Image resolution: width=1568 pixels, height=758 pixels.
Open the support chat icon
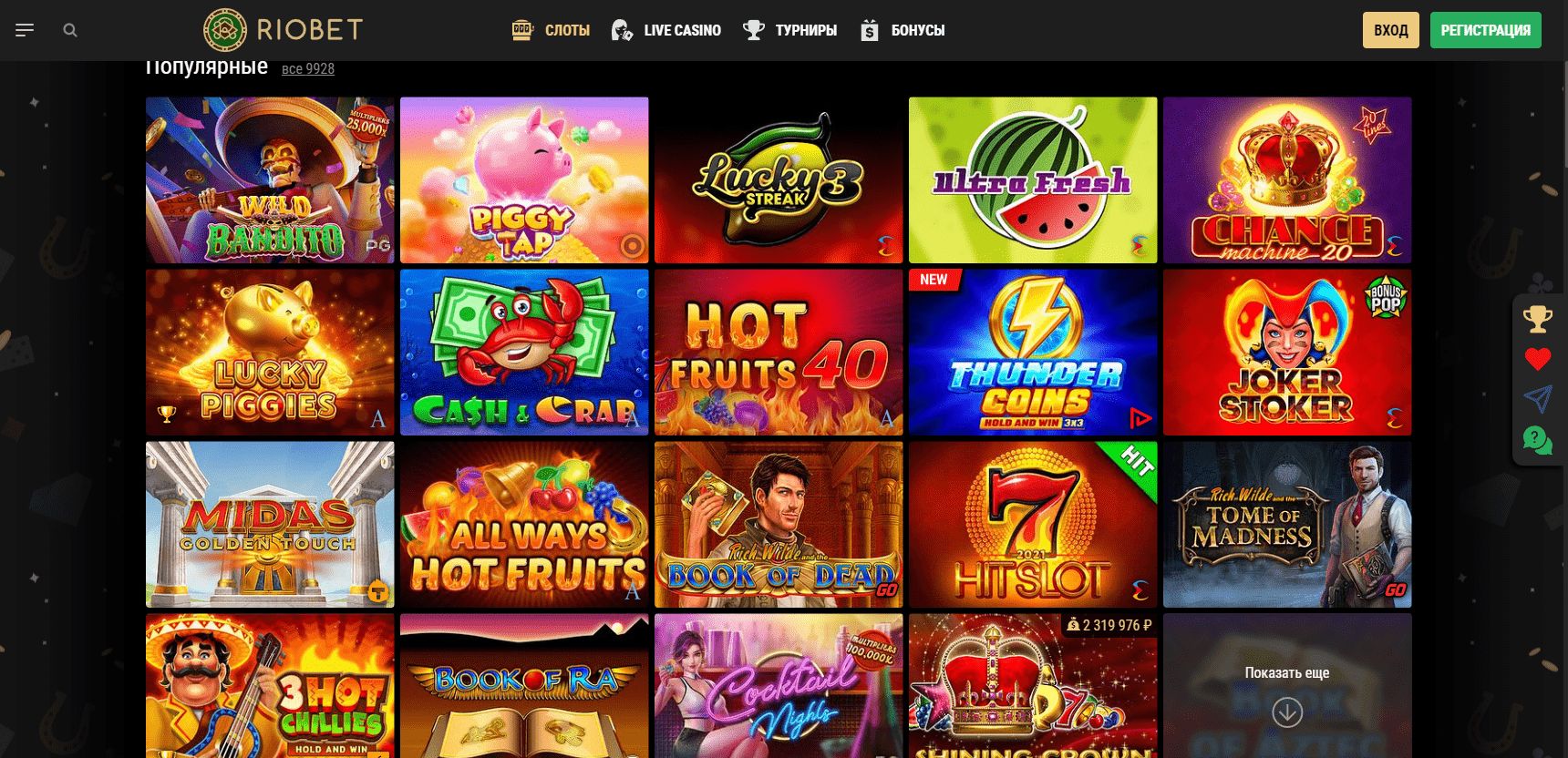click(x=1538, y=440)
